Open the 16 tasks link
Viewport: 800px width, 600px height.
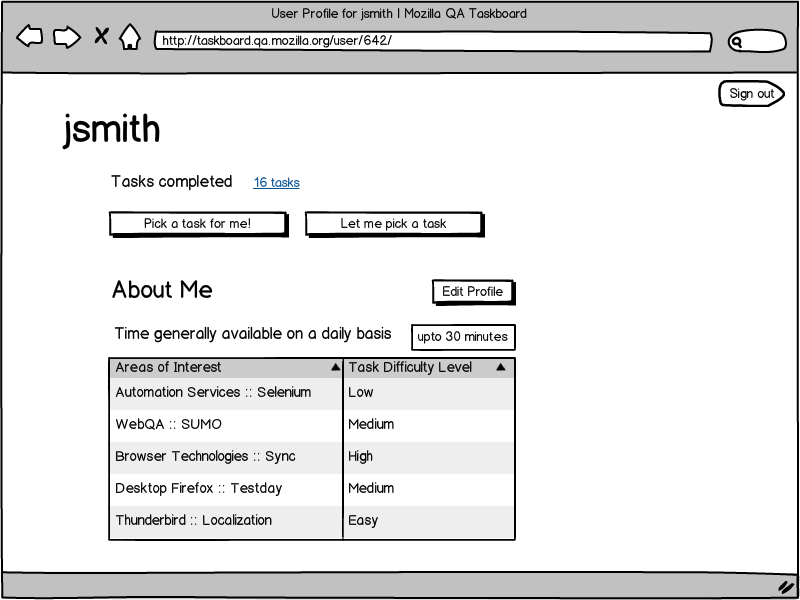coord(277,183)
